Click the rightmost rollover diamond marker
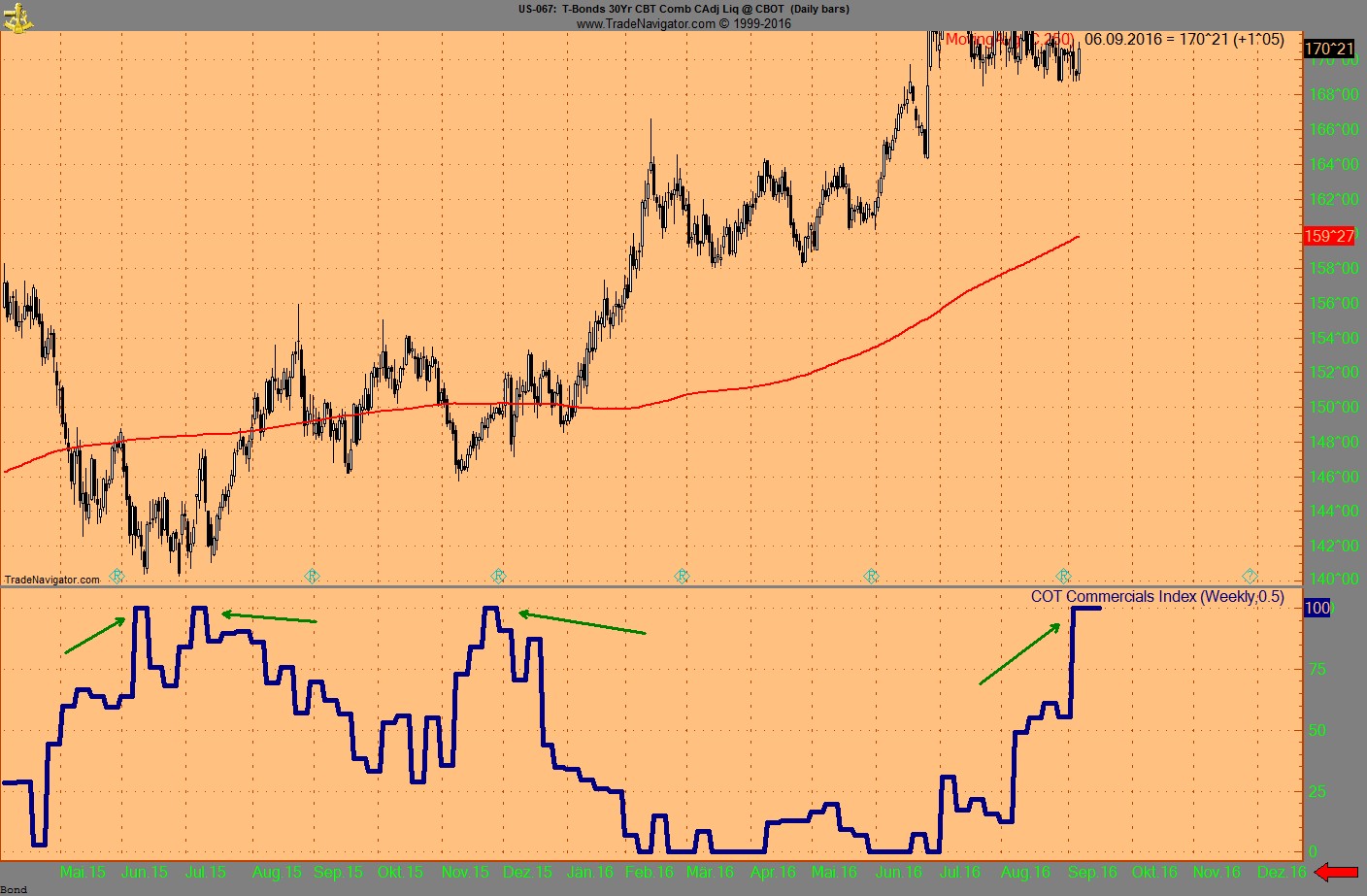 pos(1250,576)
